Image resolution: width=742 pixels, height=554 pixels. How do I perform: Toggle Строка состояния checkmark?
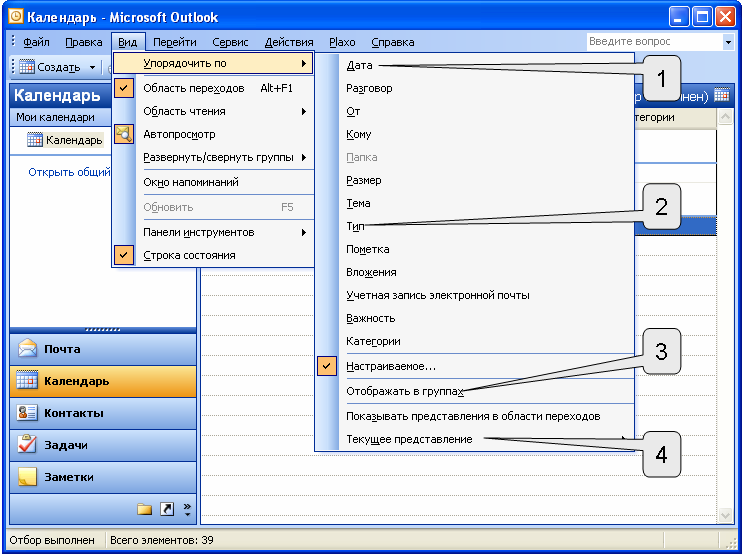124,255
